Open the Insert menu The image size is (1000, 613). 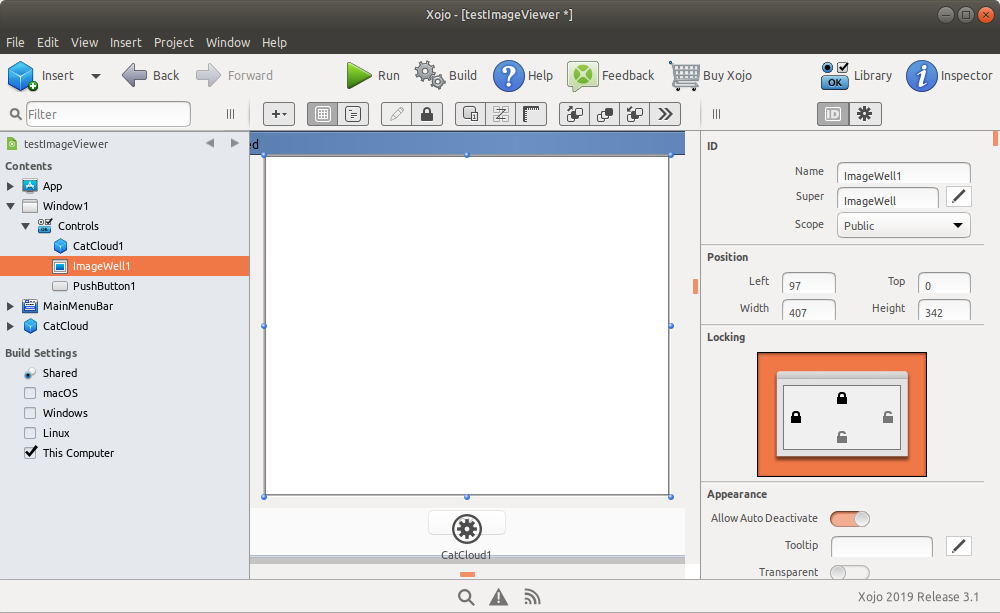pos(126,42)
